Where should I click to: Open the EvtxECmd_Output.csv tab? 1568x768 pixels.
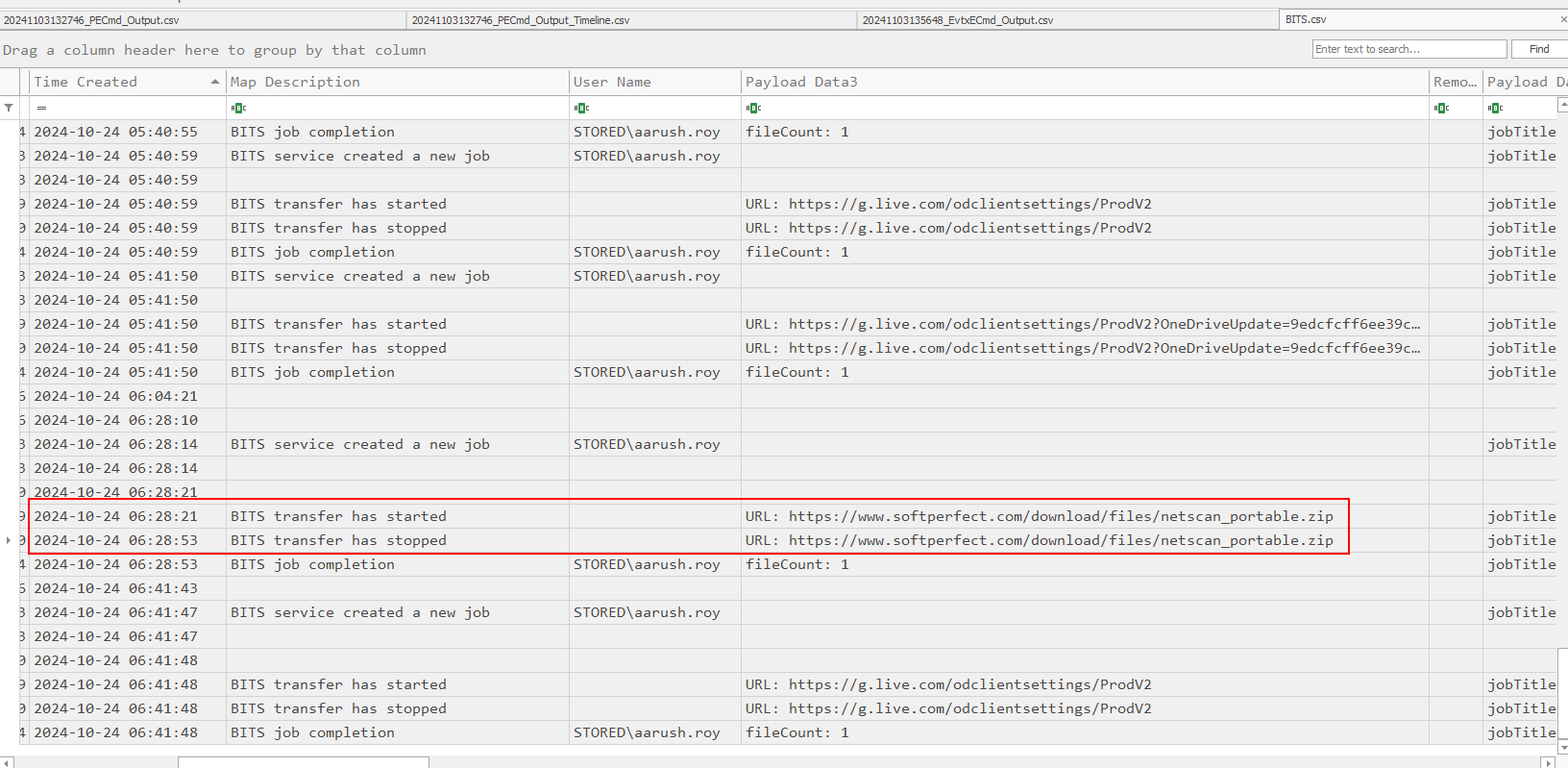click(x=957, y=20)
